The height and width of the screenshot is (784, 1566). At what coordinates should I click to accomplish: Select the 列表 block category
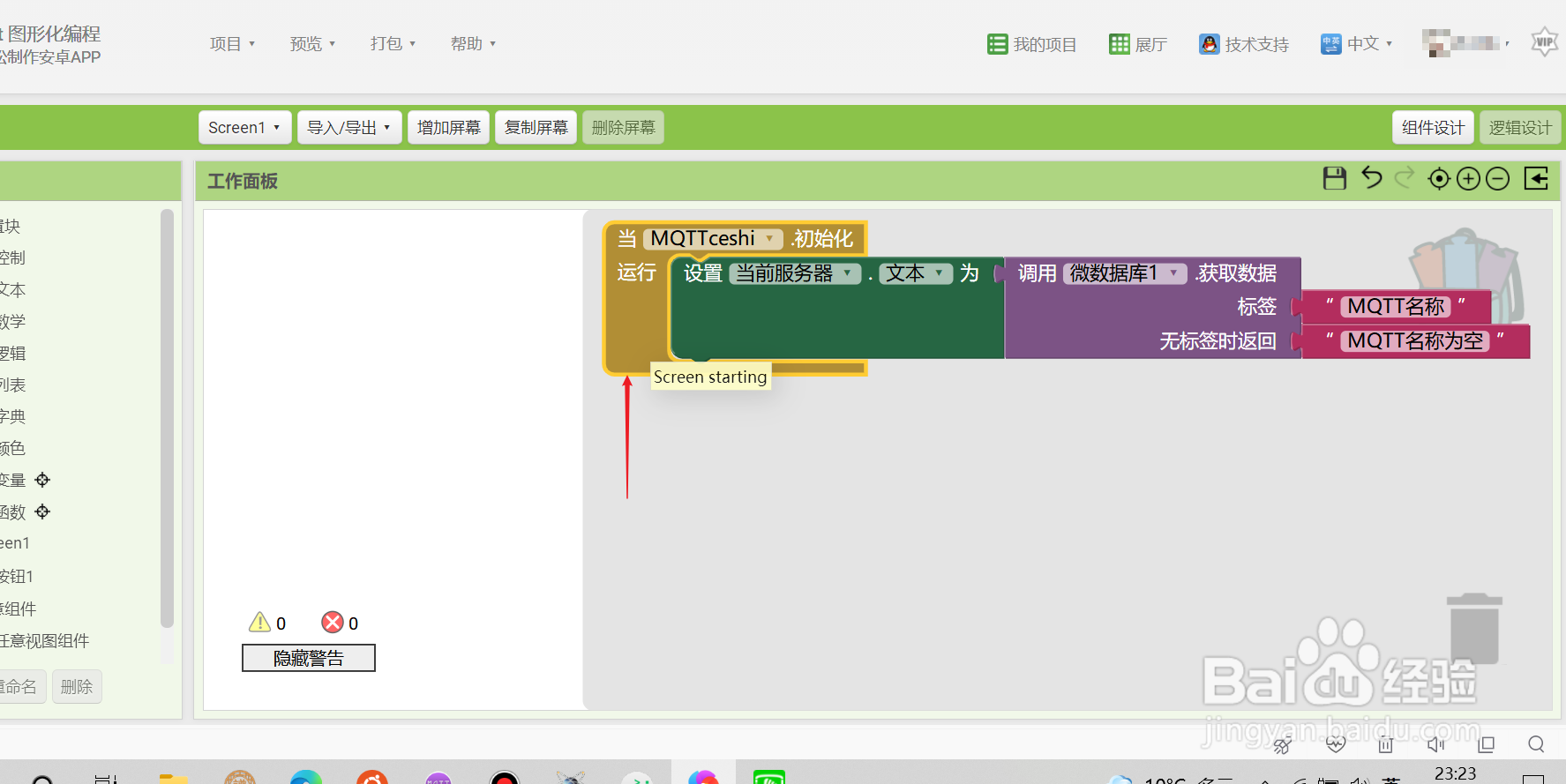coord(12,385)
